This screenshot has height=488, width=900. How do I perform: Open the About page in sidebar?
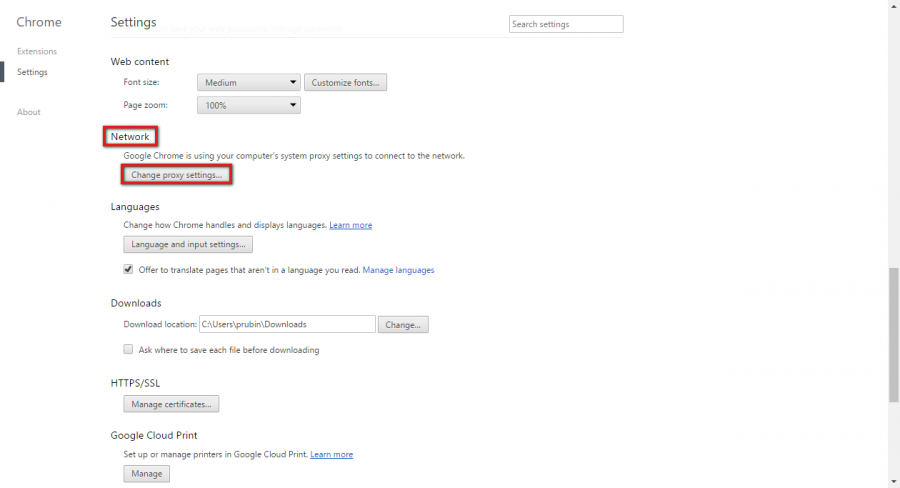pos(29,112)
